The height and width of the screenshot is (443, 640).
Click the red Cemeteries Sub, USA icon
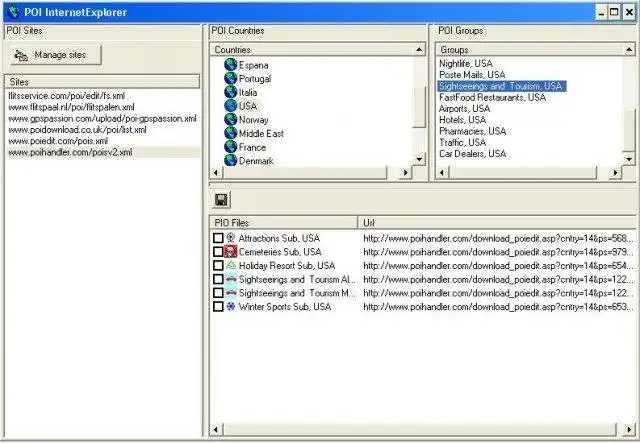point(231,252)
